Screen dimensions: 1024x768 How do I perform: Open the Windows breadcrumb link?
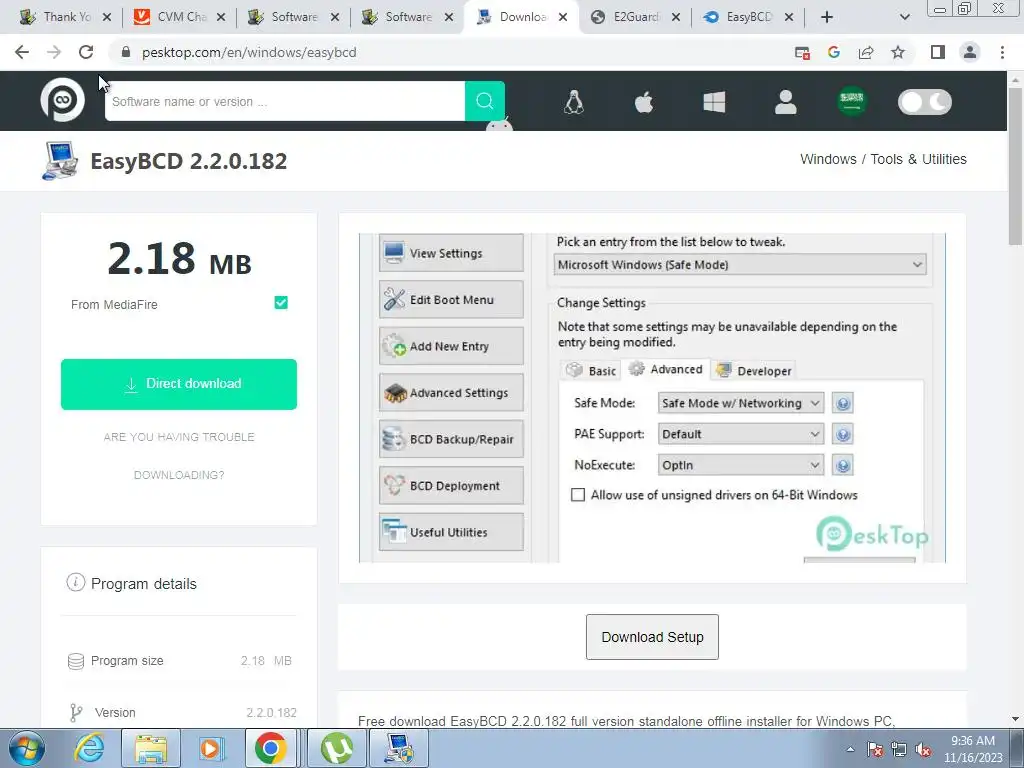[828, 159]
